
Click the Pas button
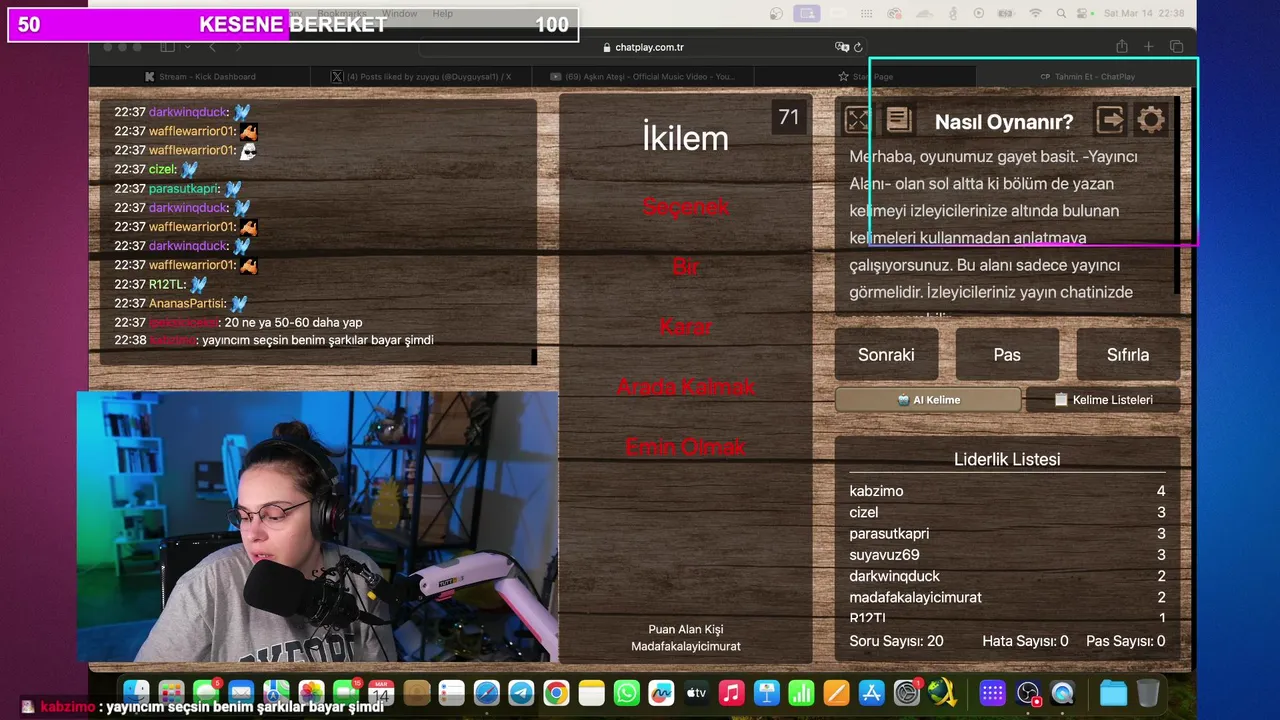click(x=1007, y=355)
